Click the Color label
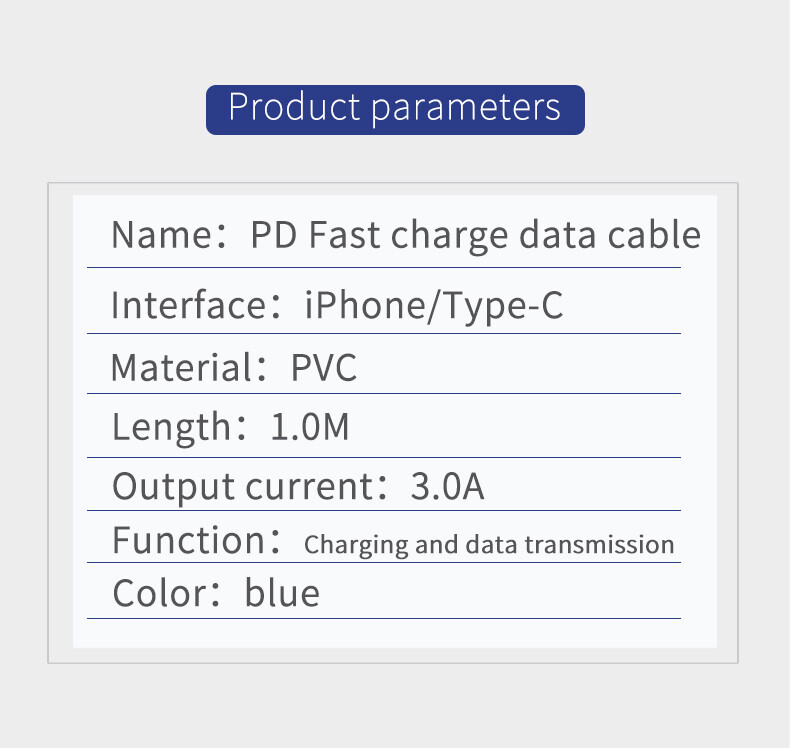This screenshot has height=748, width=790. tap(162, 593)
